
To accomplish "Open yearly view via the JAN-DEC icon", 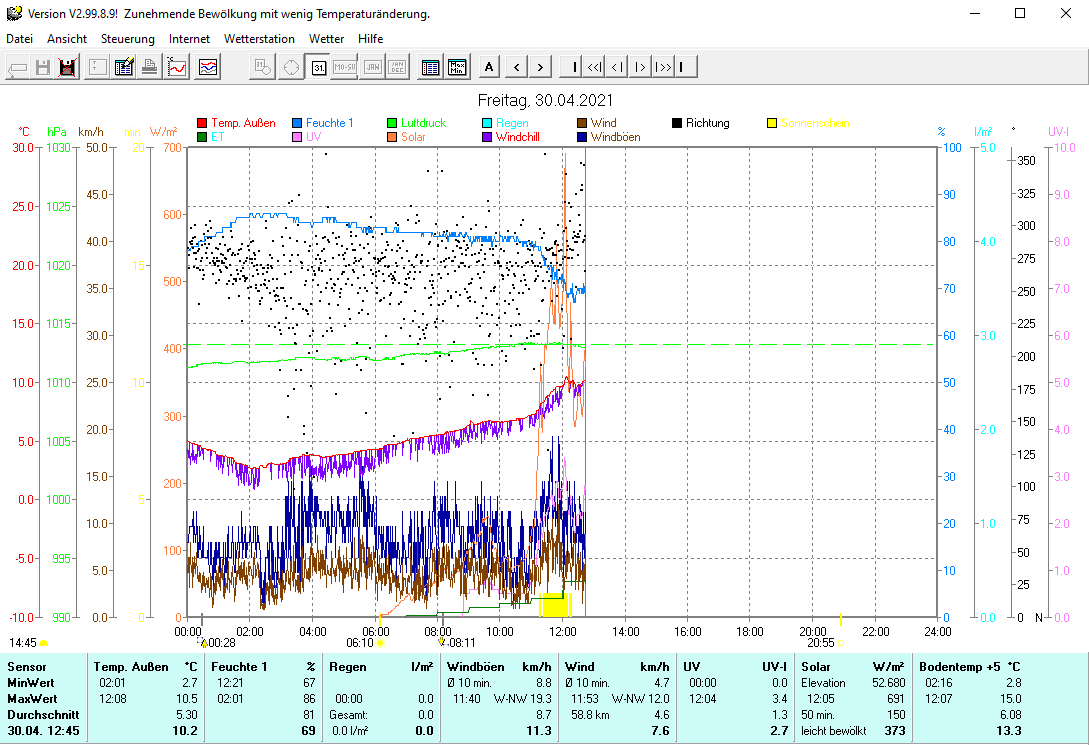I will click(x=396, y=66).
